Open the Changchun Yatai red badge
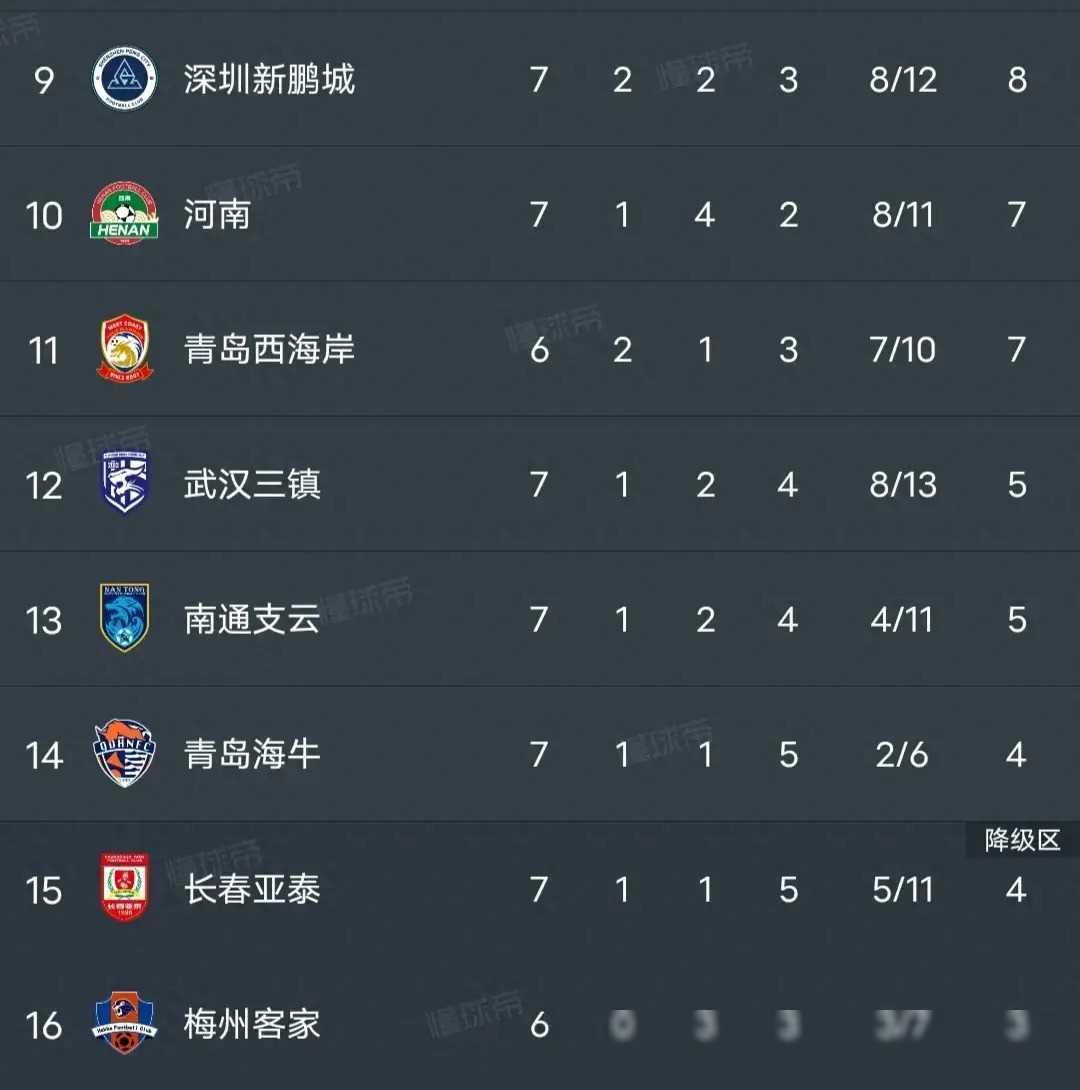This screenshot has width=1080, height=1090. tap(124, 887)
